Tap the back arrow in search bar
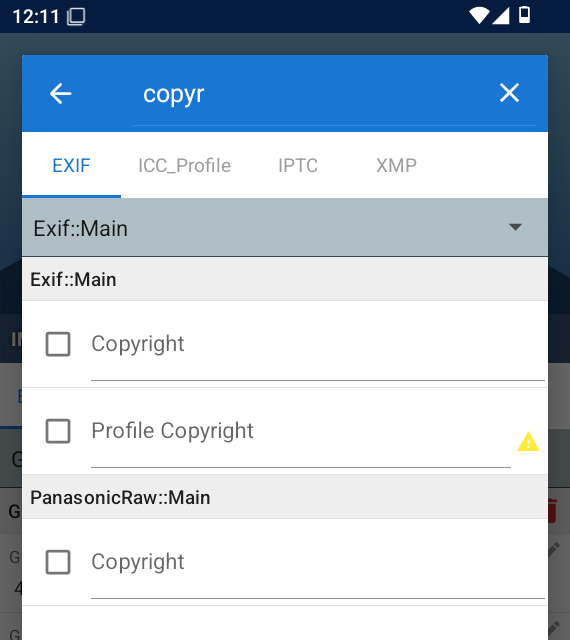This screenshot has height=640, width=570. [x=60, y=93]
